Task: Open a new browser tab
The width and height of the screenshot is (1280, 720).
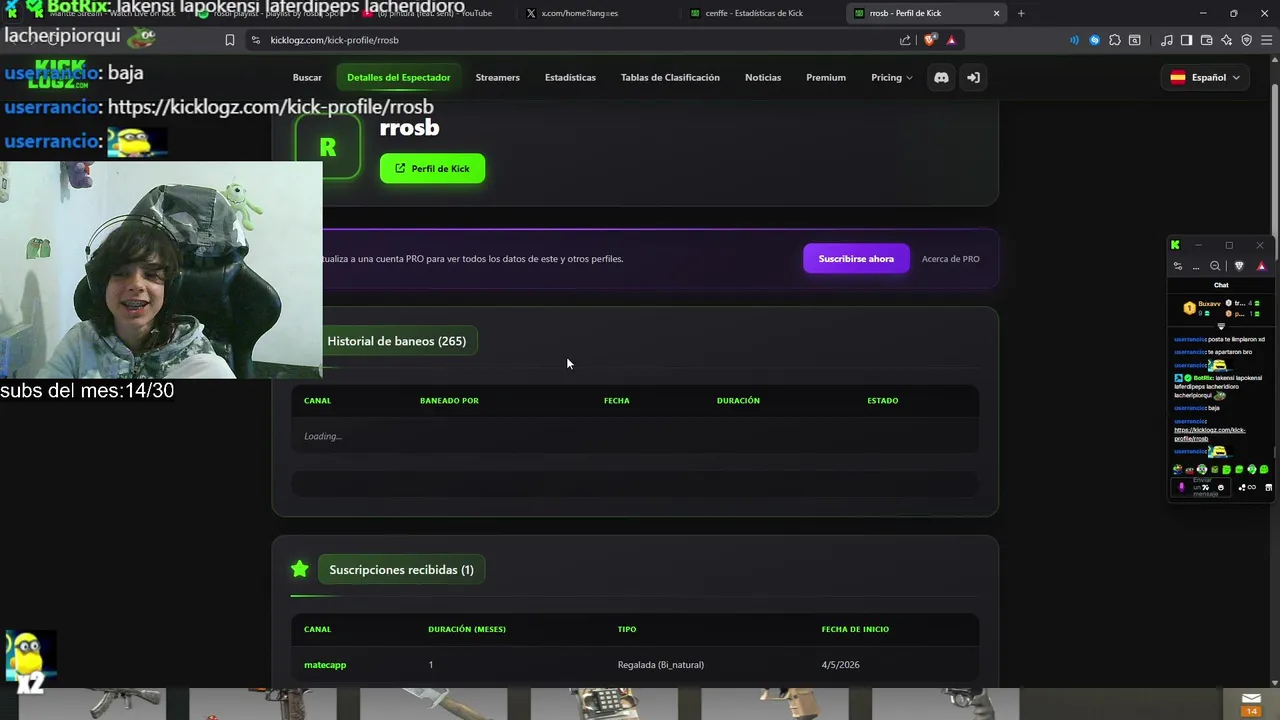Action: point(1021,13)
